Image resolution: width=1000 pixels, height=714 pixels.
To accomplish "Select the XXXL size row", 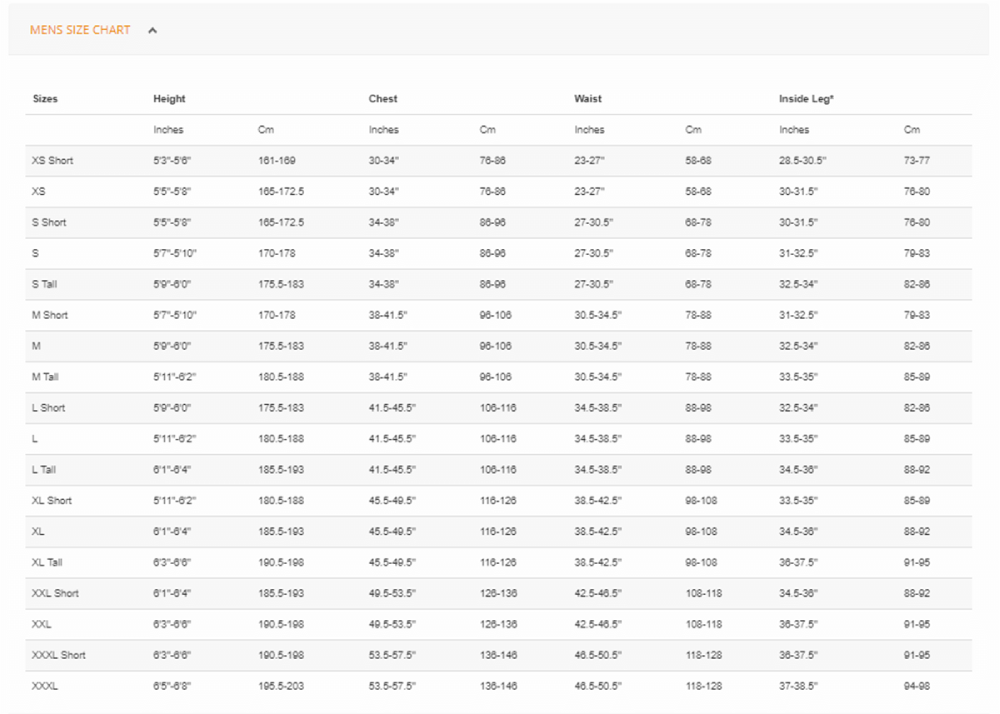I will click(44, 686).
